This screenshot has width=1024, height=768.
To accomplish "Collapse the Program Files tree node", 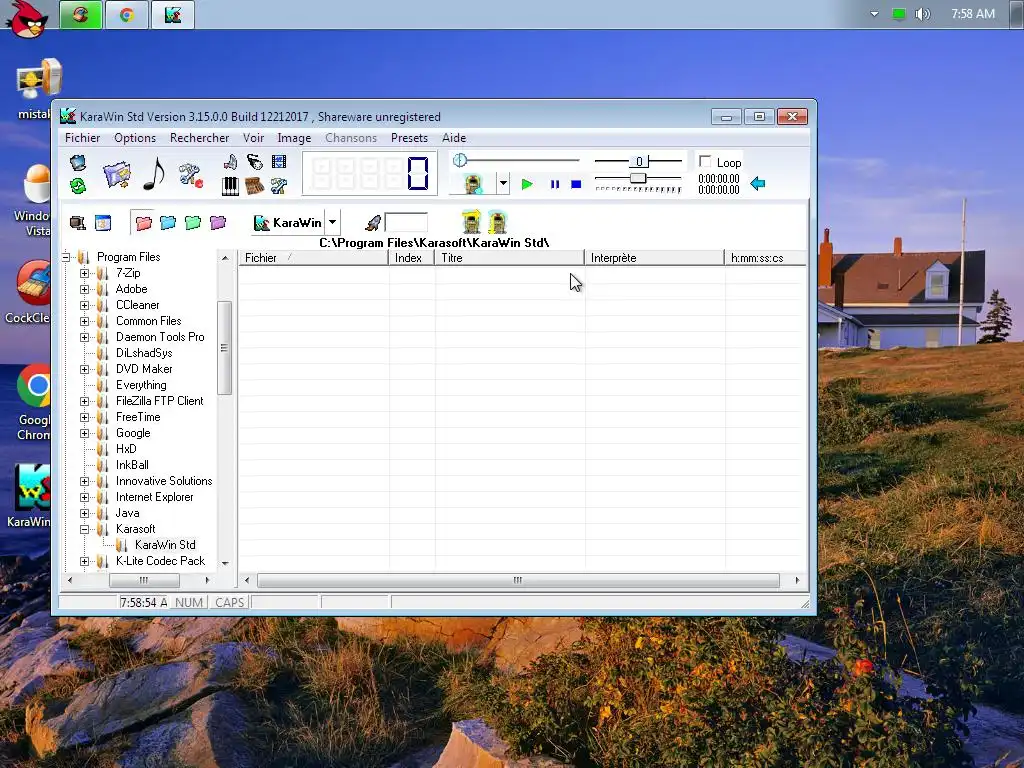I will tap(66, 257).
